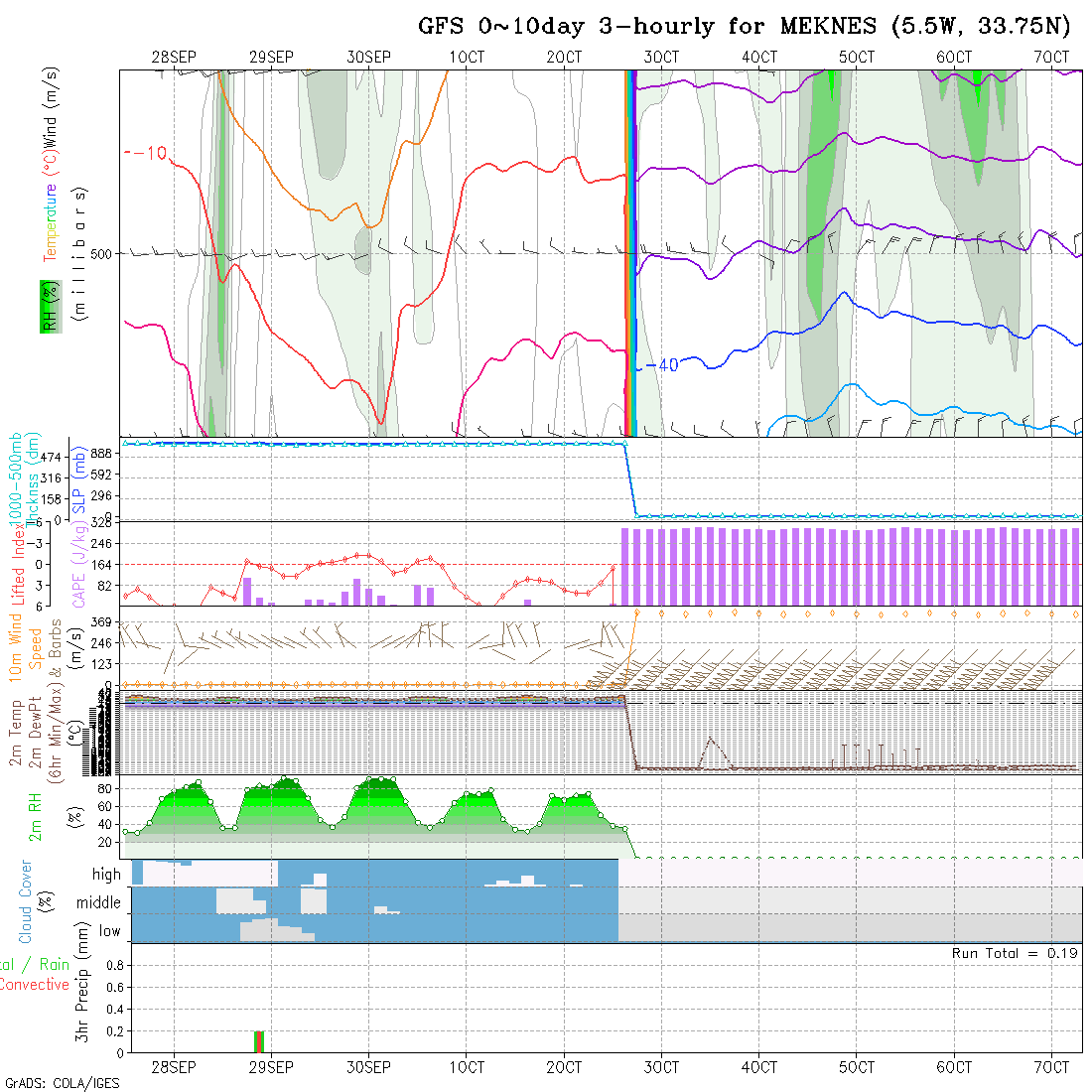
Task: Click the red Convective precipitation legend text
Action: 34,985
